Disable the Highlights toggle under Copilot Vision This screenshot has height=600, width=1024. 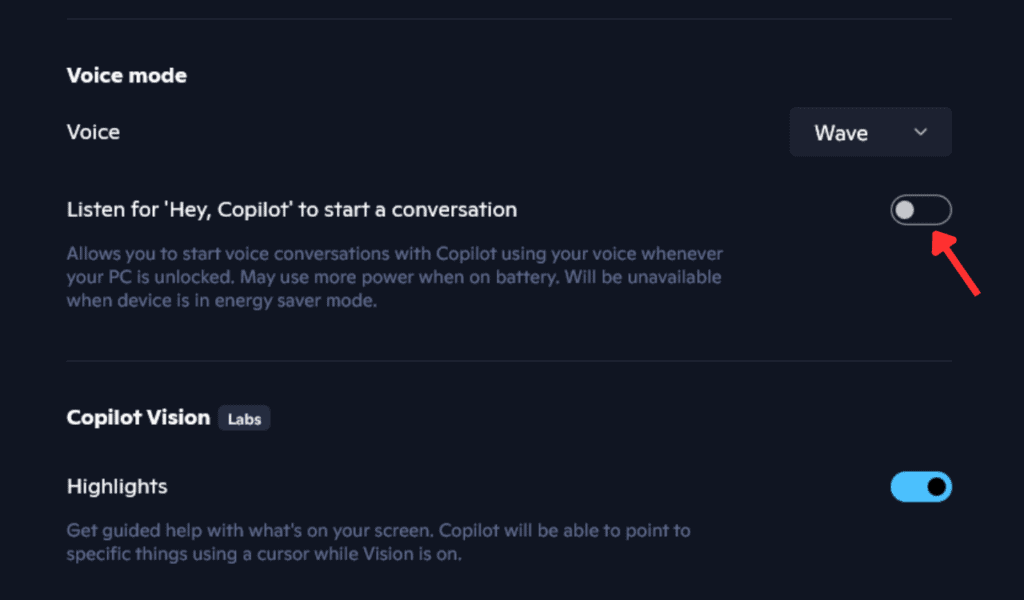pyautogui.click(x=920, y=486)
